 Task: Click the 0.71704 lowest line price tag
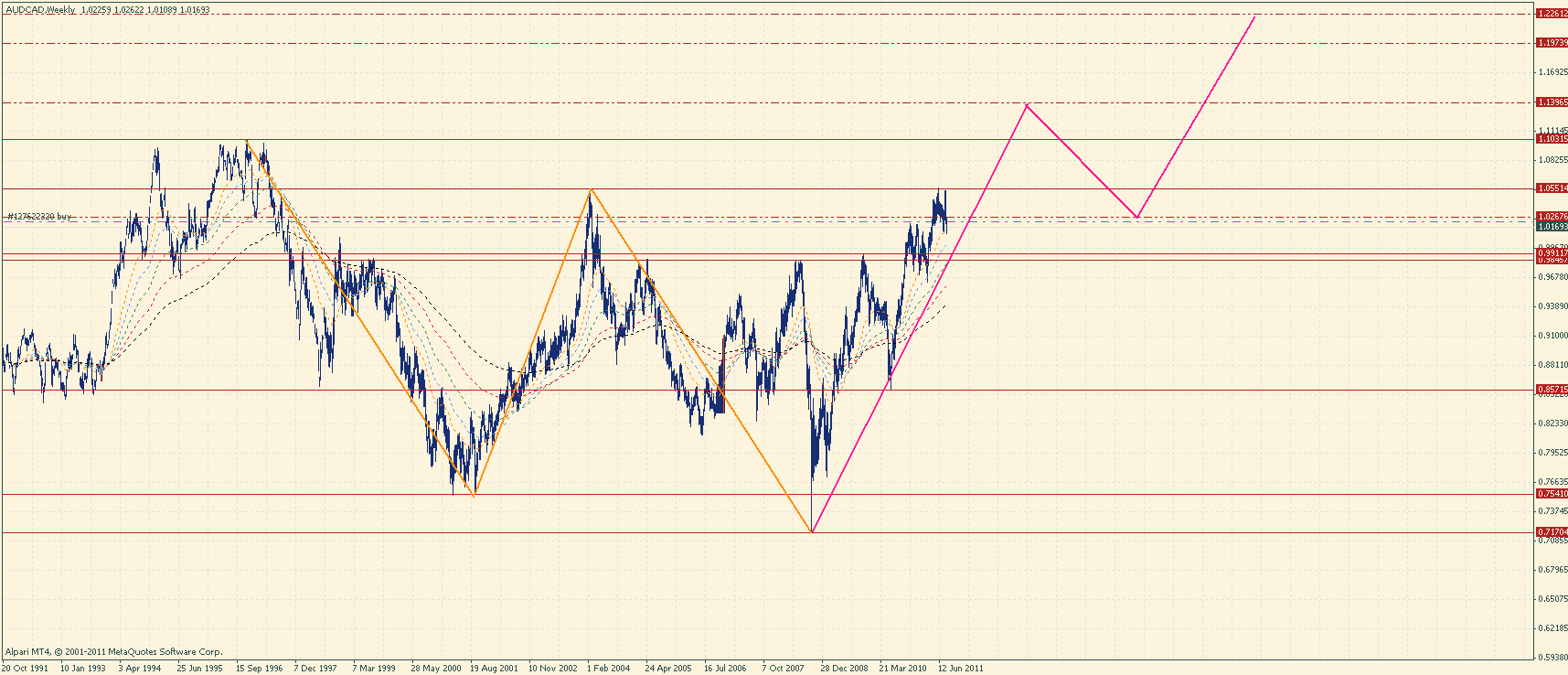1552,532
